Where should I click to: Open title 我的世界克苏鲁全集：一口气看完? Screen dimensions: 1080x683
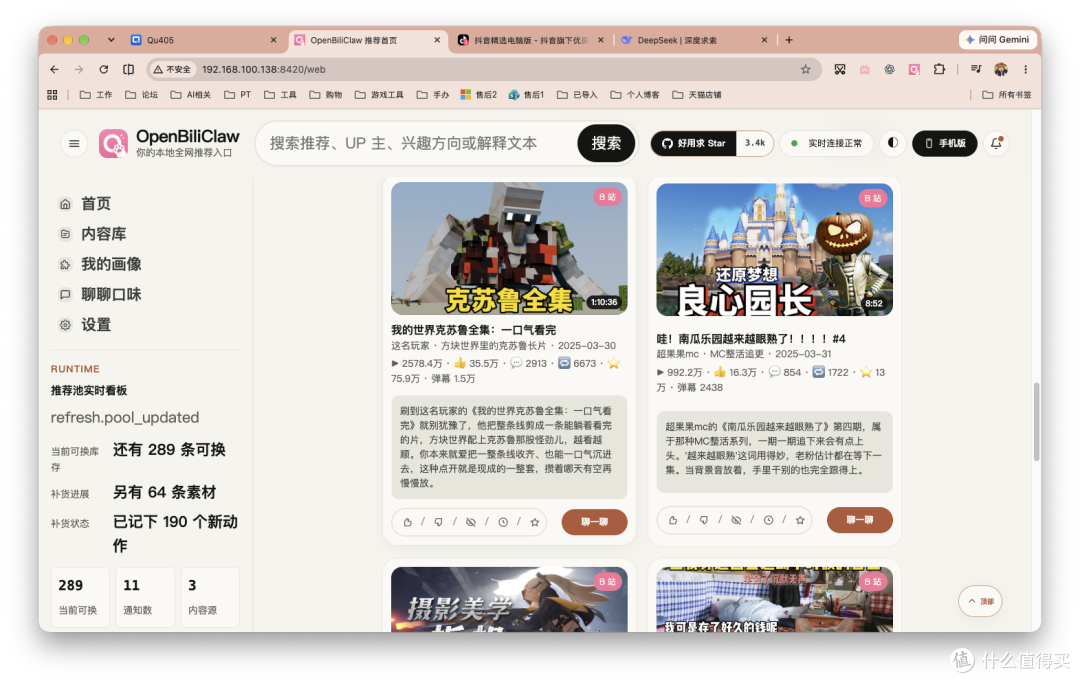[473, 330]
